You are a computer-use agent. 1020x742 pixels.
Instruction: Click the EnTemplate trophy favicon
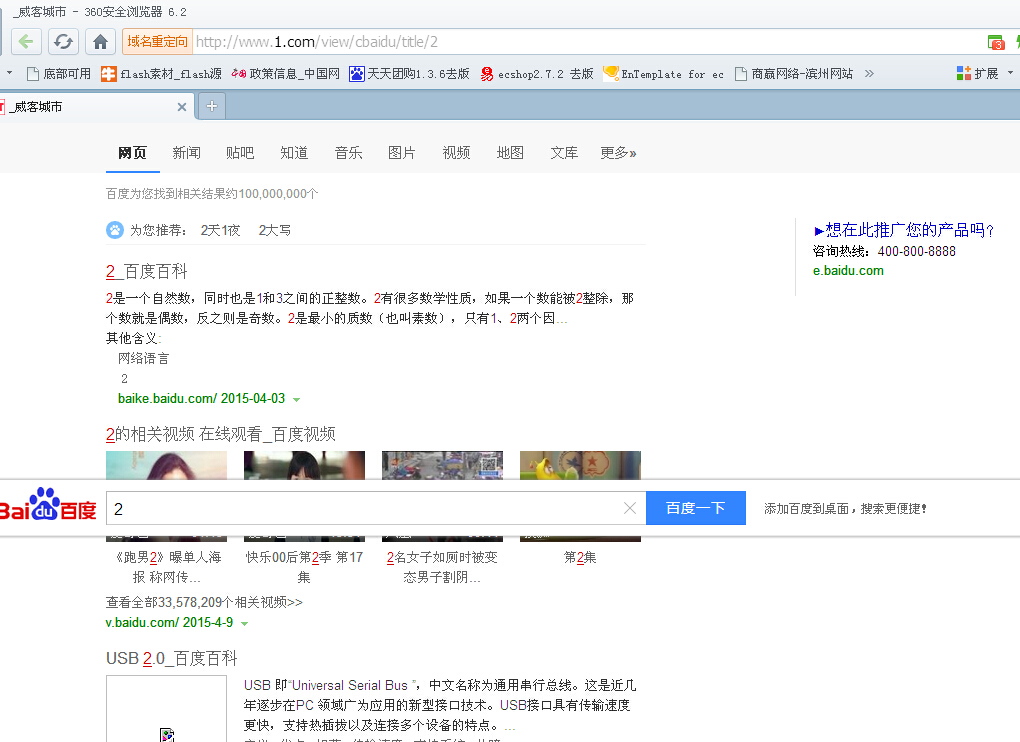click(610, 73)
